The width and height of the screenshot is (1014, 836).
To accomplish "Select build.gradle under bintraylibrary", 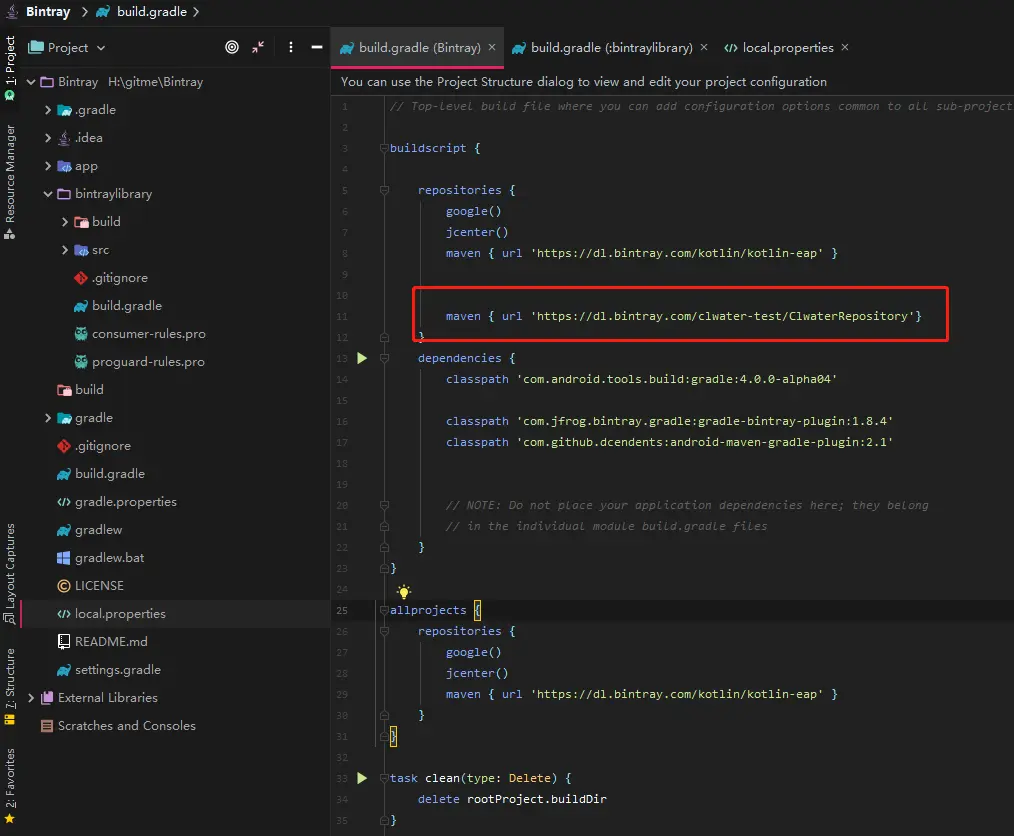I will [x=118, y=306].
